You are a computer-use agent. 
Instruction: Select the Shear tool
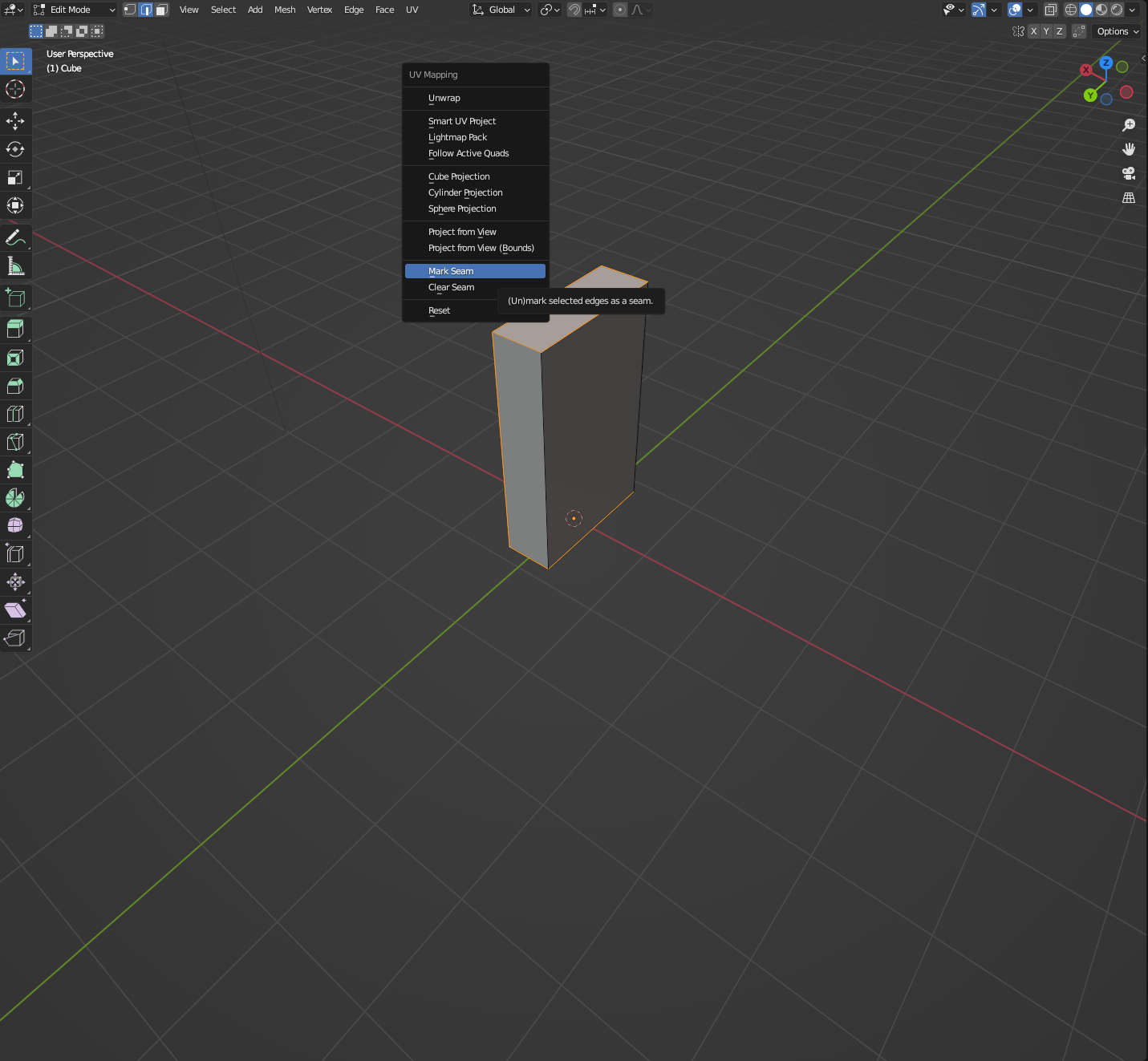point(15,609)
